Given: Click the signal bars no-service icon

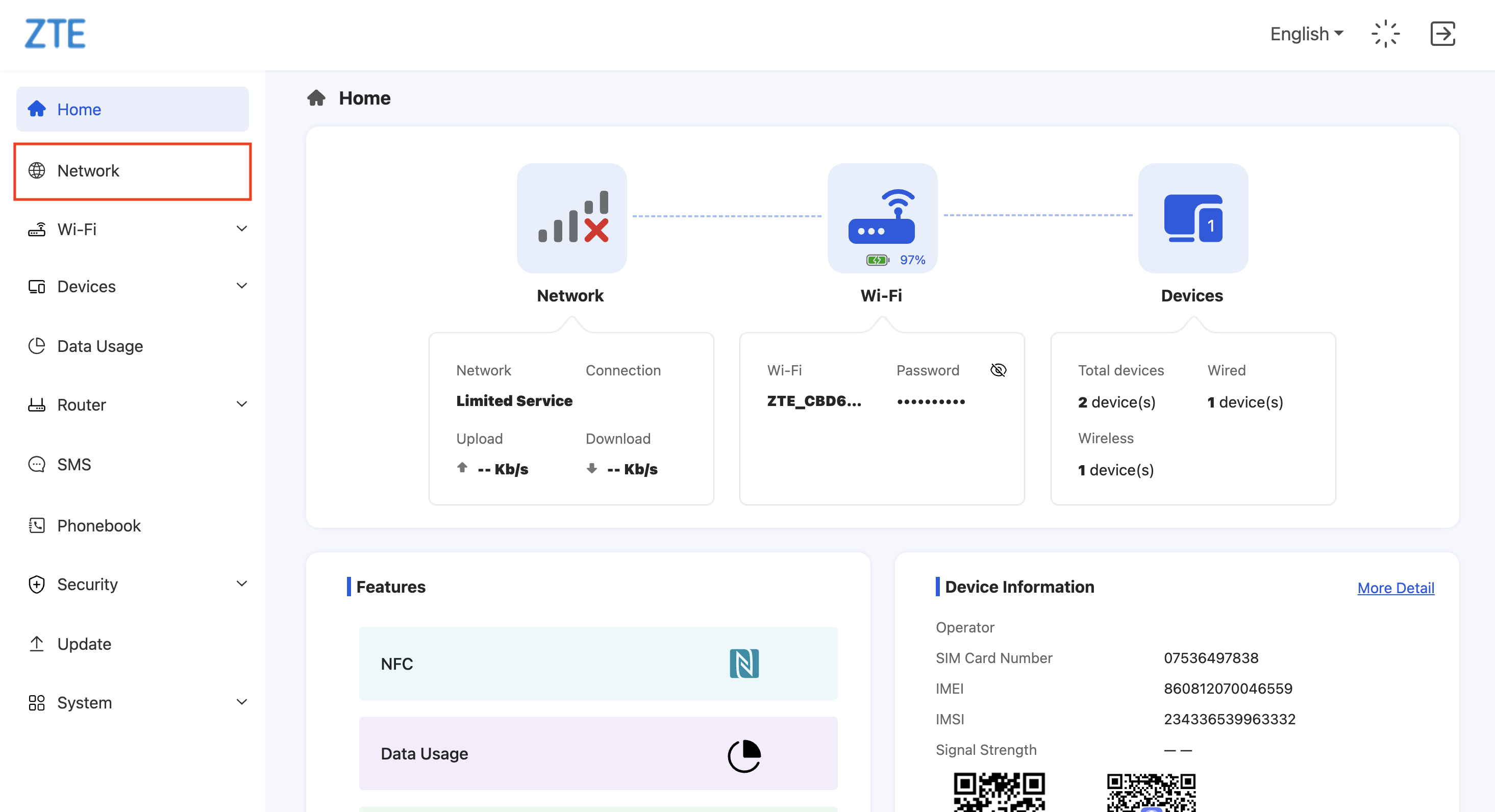Looking at the screenshot, I should coord(572,217).
